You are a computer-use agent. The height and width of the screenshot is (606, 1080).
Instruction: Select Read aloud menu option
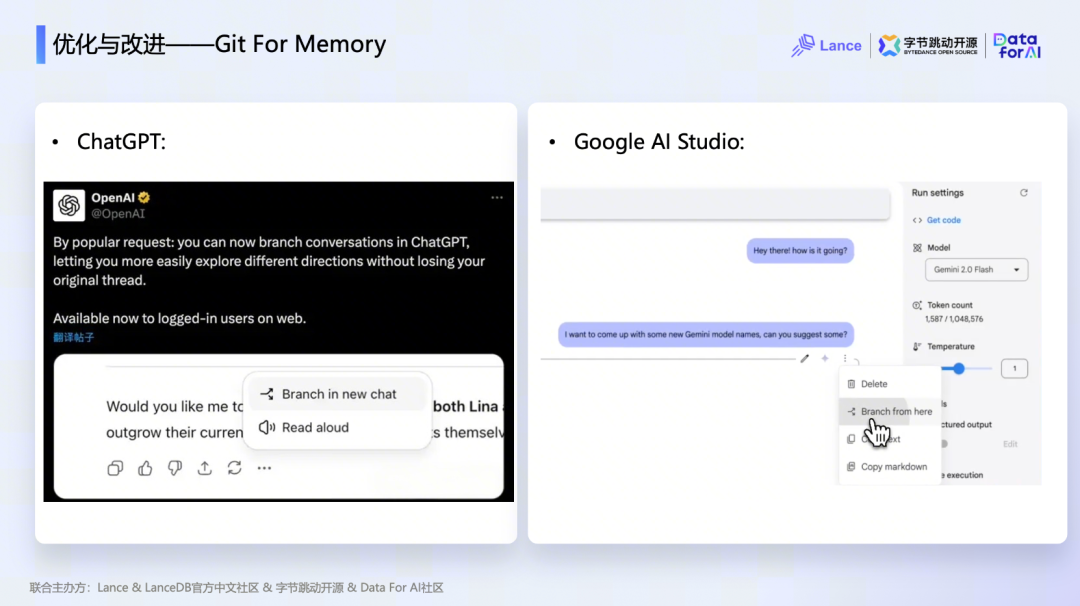point(337,428)
